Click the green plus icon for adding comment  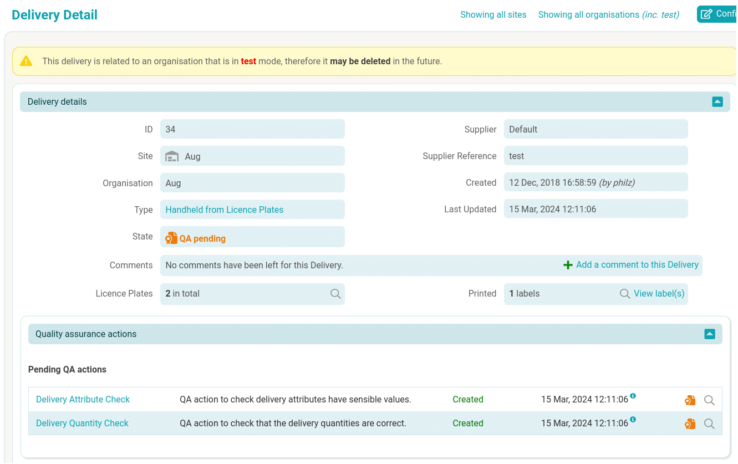point(568,265)
